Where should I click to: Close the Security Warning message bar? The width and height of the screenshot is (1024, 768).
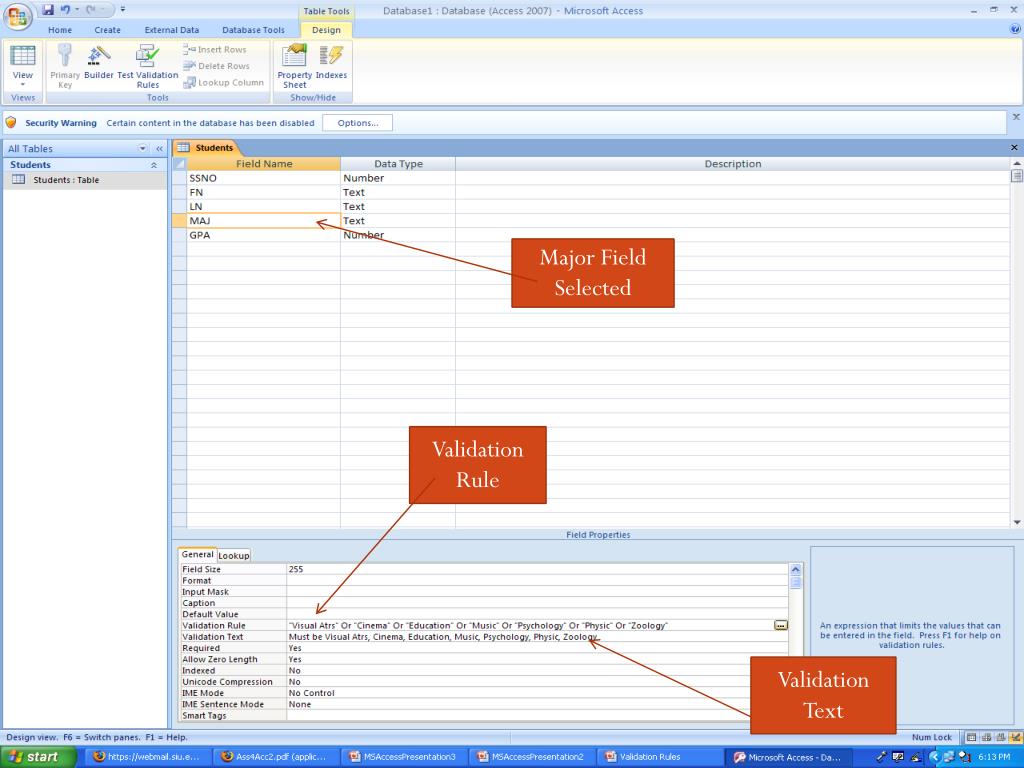1016,117
